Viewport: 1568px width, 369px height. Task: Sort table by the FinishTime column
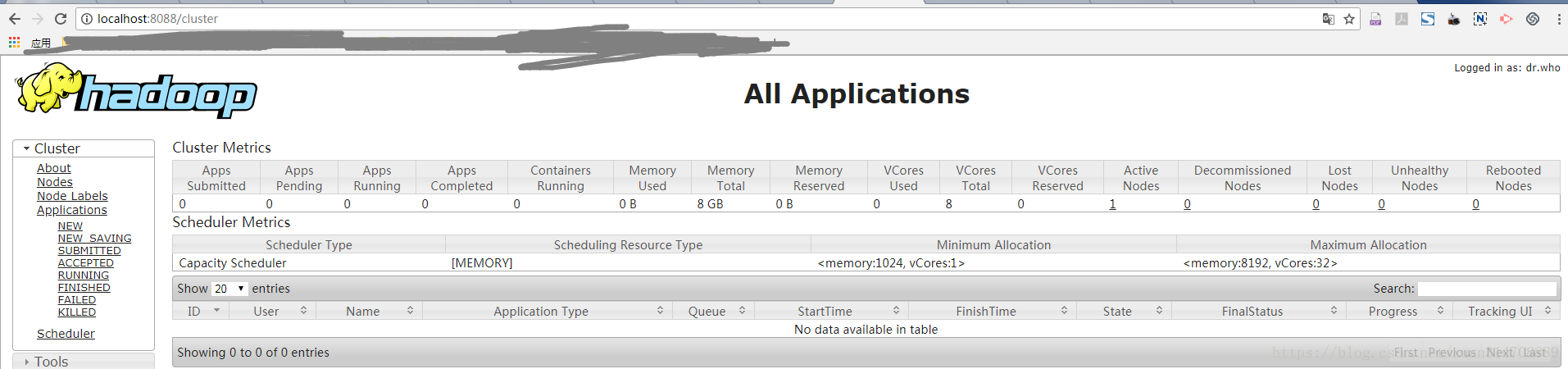point(993,311)
